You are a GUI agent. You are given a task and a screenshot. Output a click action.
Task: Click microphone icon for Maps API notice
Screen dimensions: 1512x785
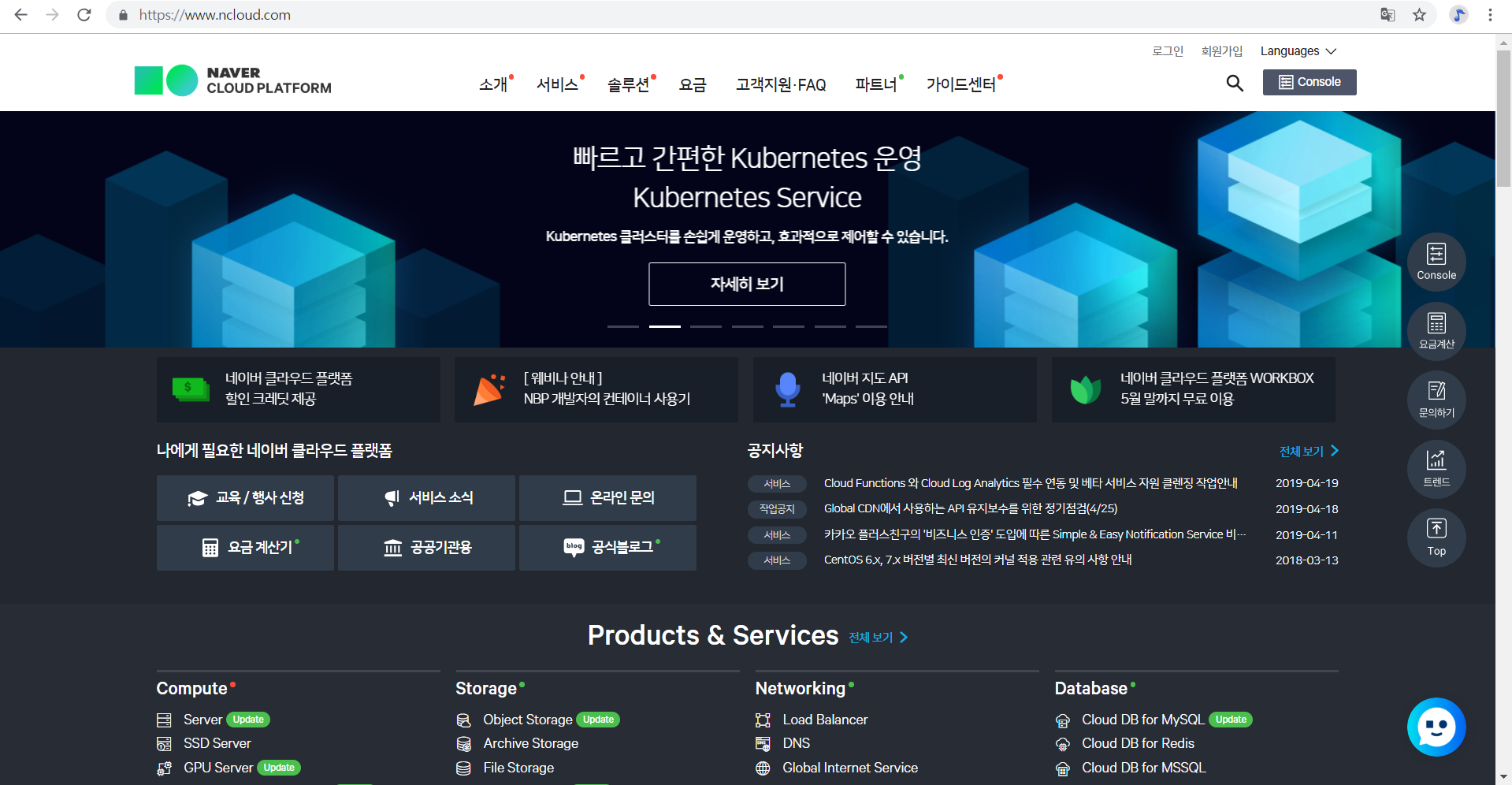pos(787,389)
